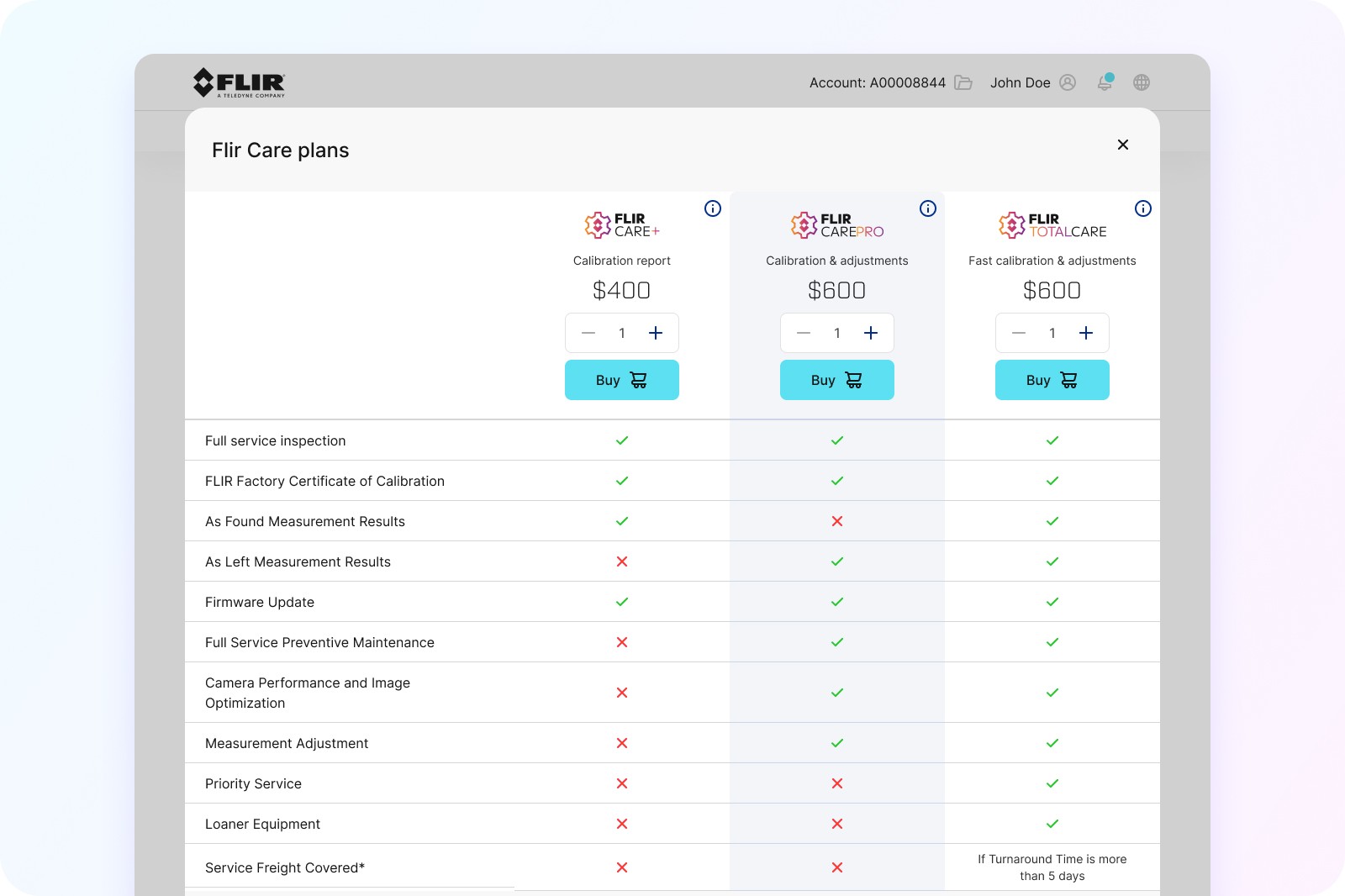Viewport: 1345px width, 896px height.
Task: Click the $600 TotalCare price
Action: click(x=1052, y=290)
